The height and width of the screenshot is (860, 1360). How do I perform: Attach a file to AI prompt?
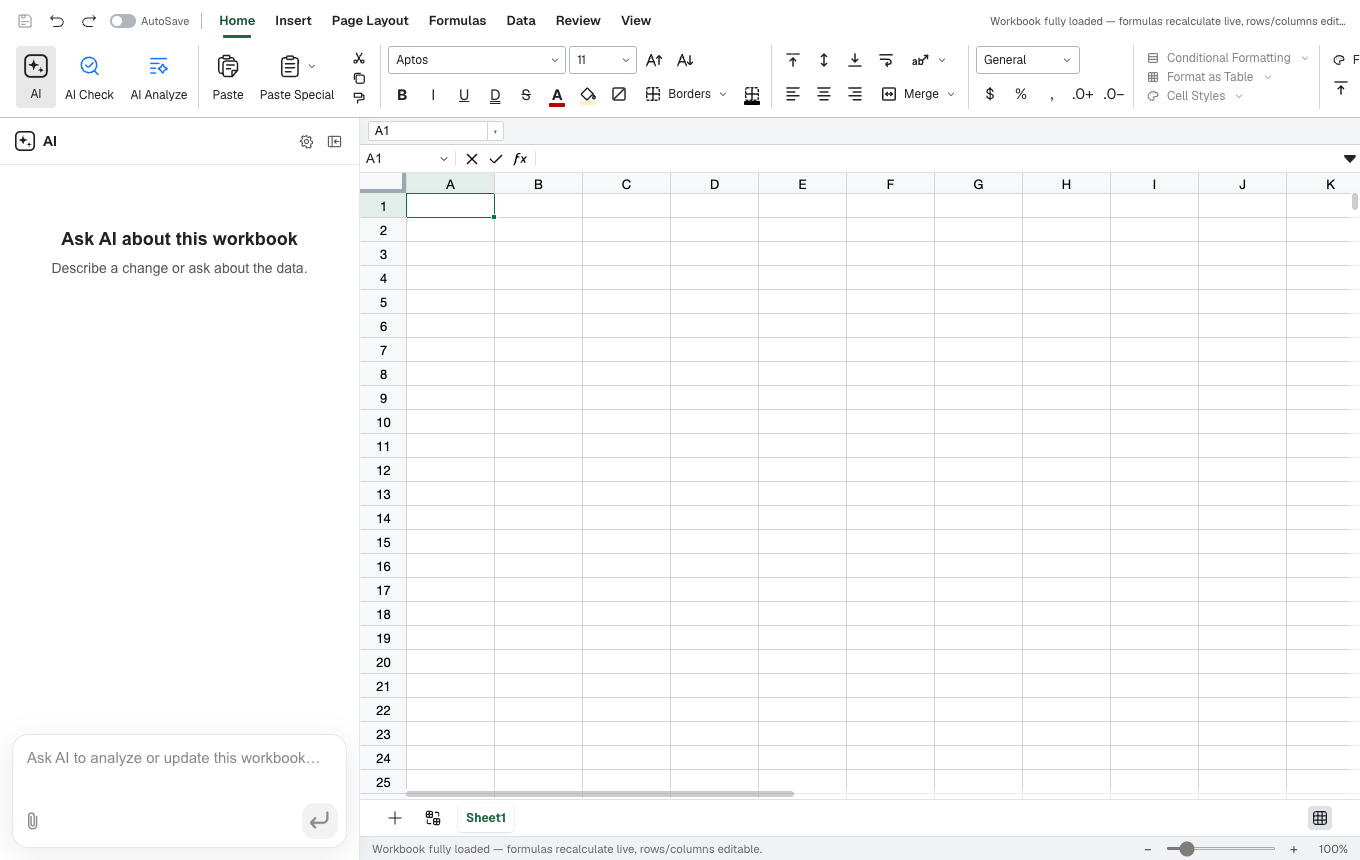tap(32, 821)
